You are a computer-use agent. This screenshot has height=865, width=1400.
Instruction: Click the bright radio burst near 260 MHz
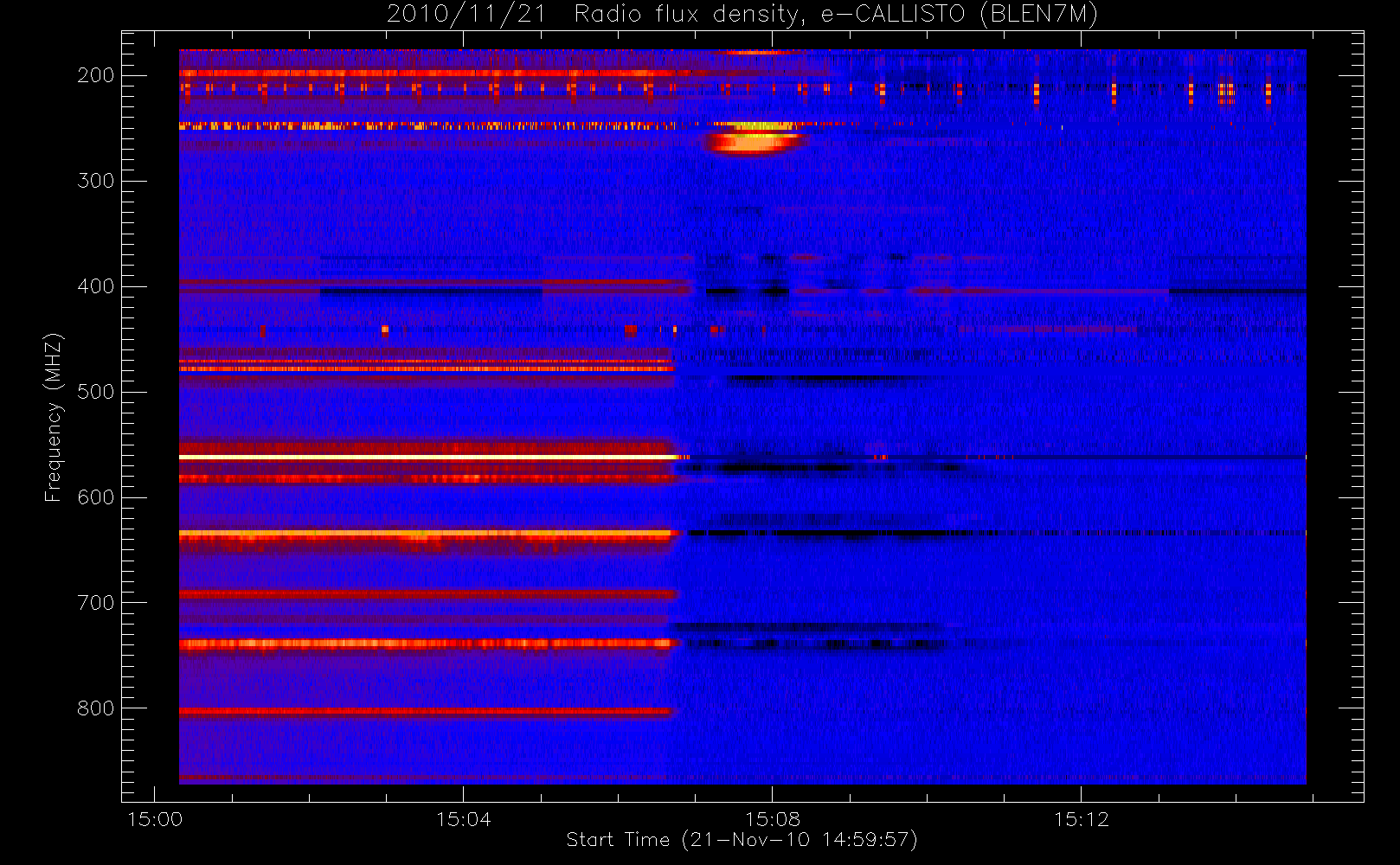[753, 141]
